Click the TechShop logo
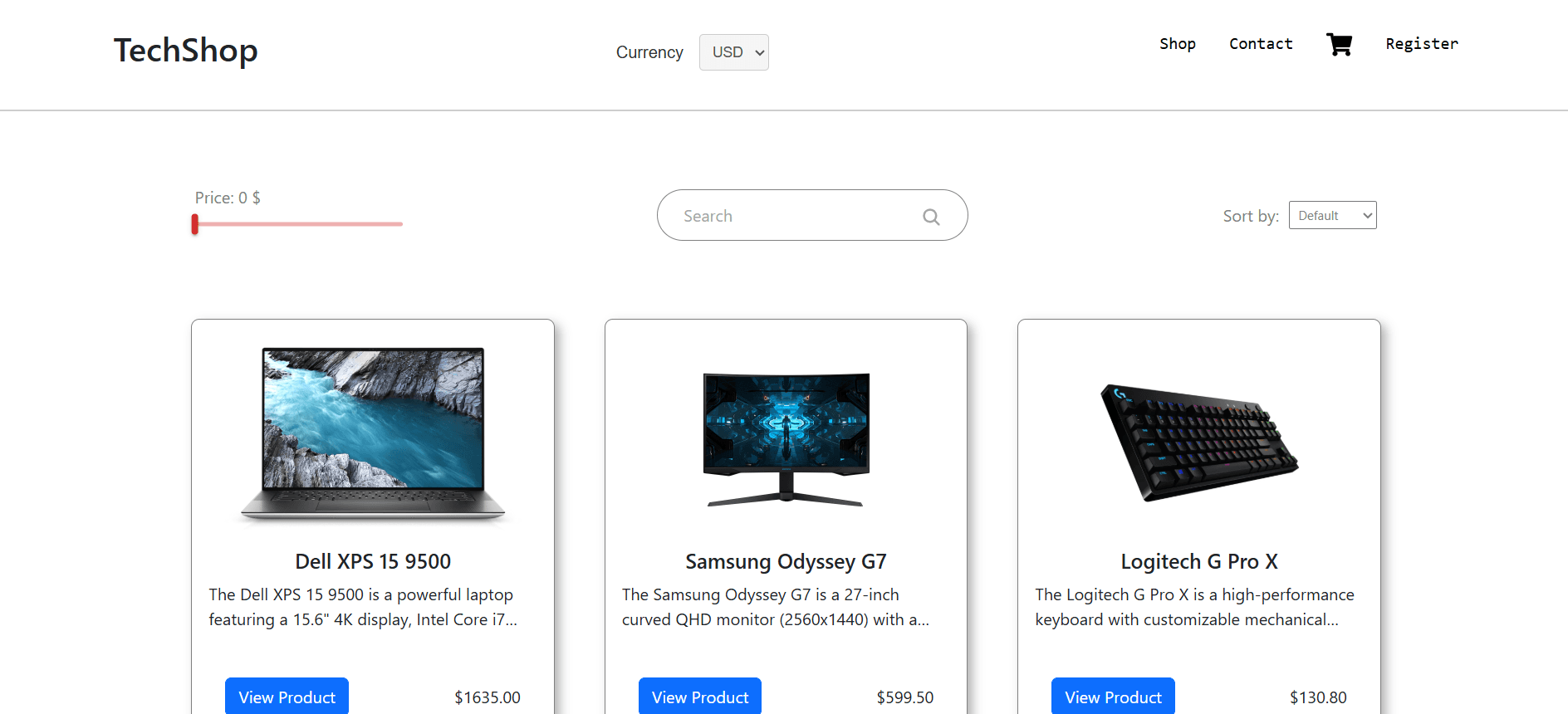Viewport: 1568px width, 714px height. tap(186, 51)
